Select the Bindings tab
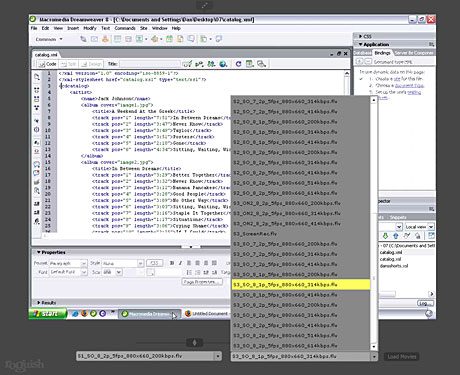460x375 pixels. tap(382, 53)
